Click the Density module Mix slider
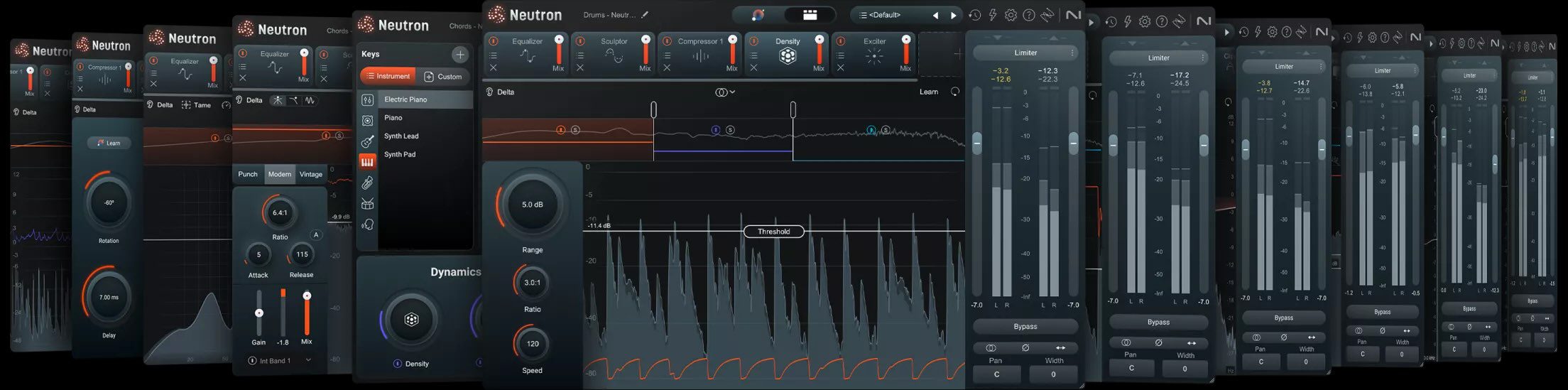 820,50
